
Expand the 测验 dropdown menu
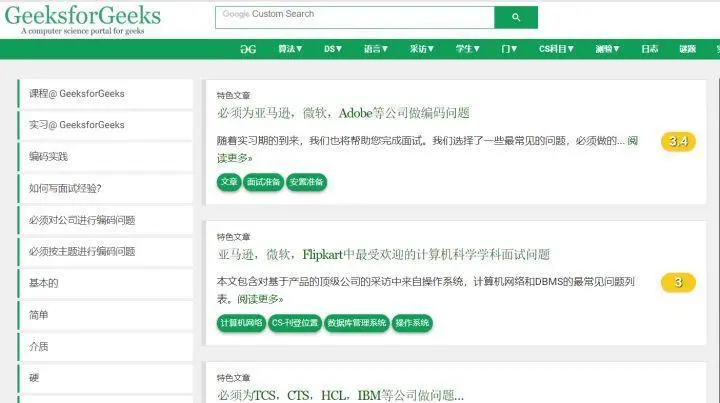click(608, 49)
